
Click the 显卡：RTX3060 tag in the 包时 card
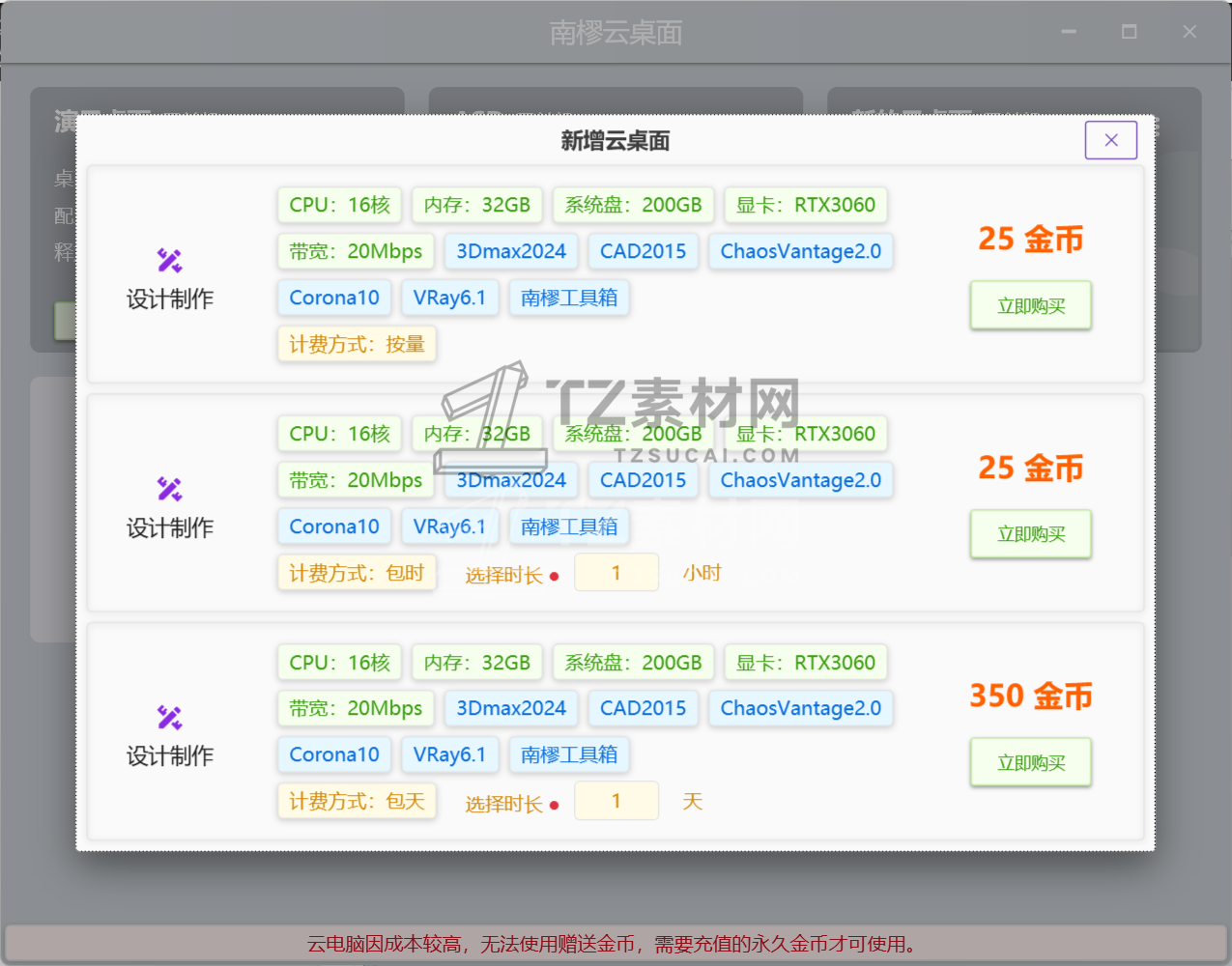click(x=806, y=434)
